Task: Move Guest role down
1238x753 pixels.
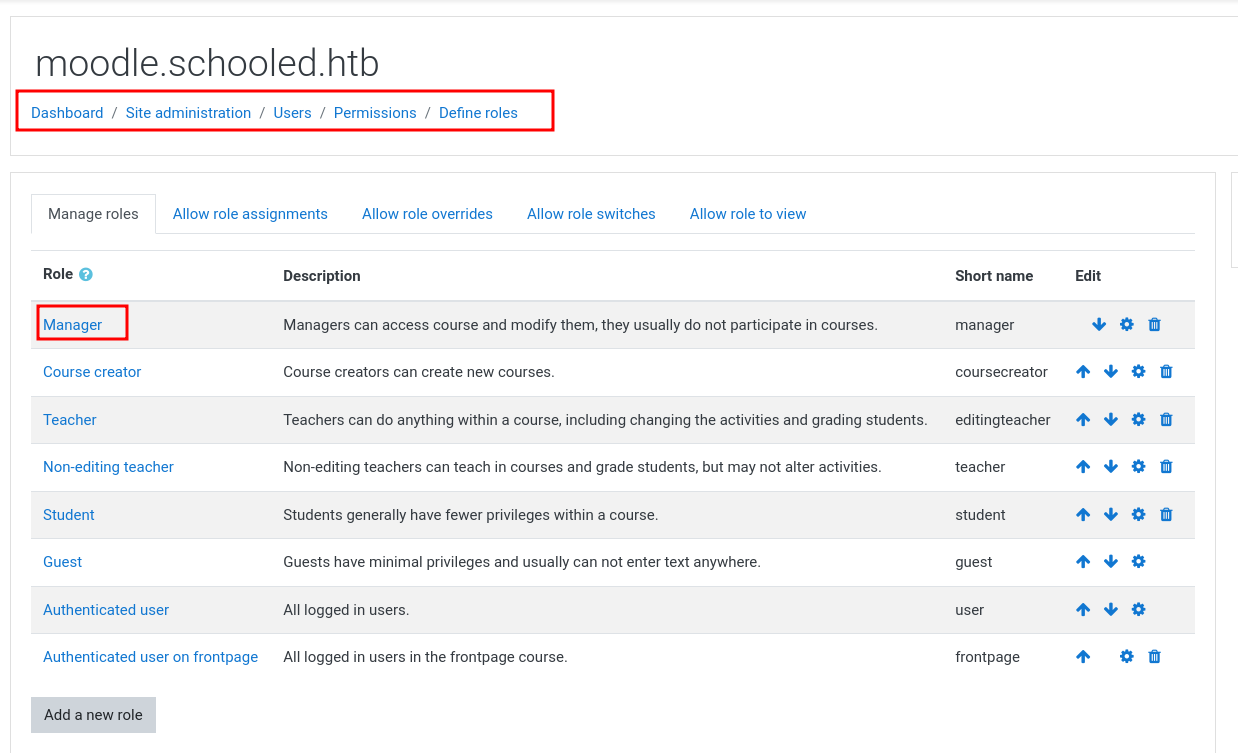Action: click(1111, 562)
